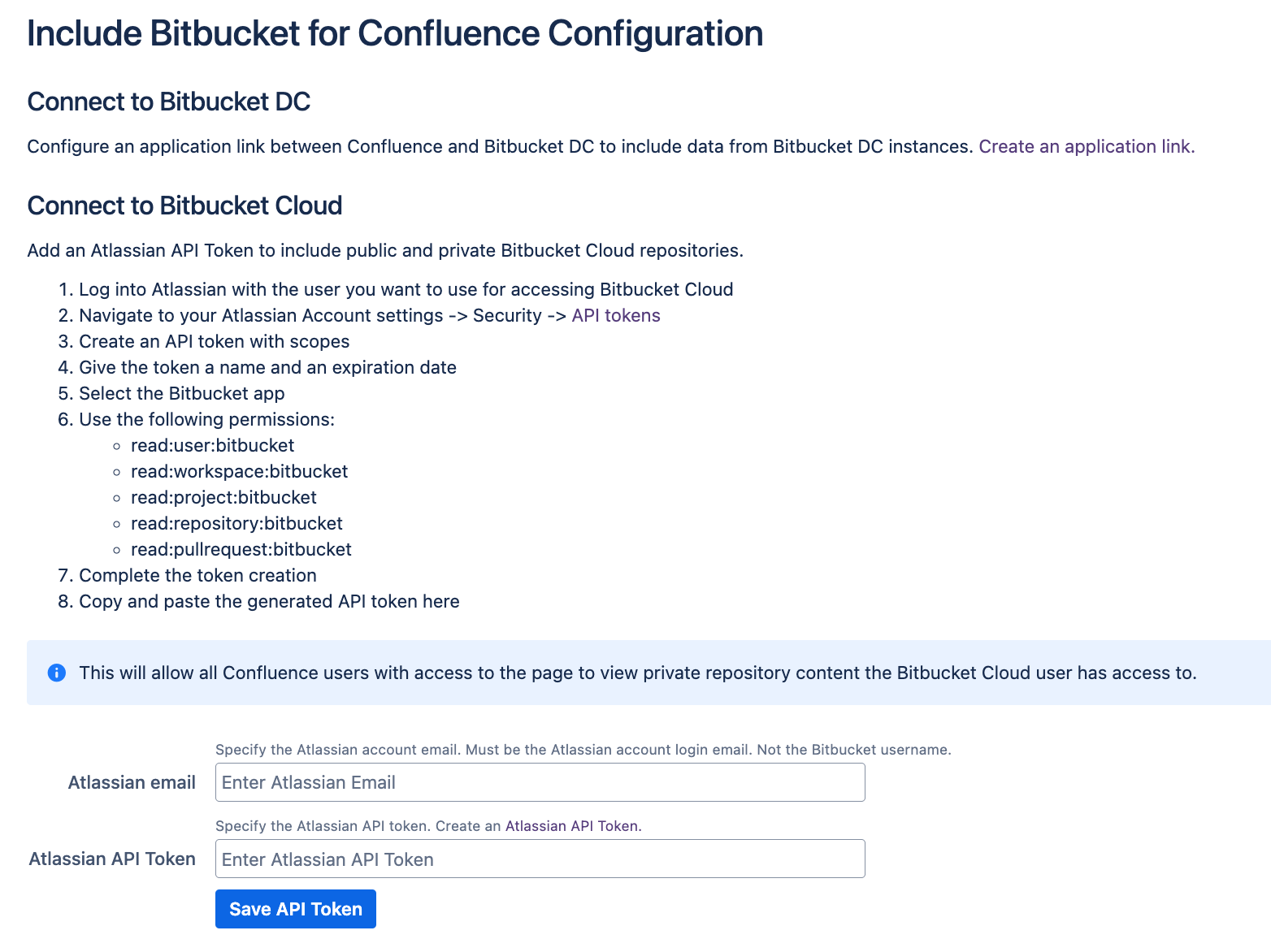Click the Enter Atlassian API Token input field
This screenshot has width=1271, height=952.
(x=540, y=859)
